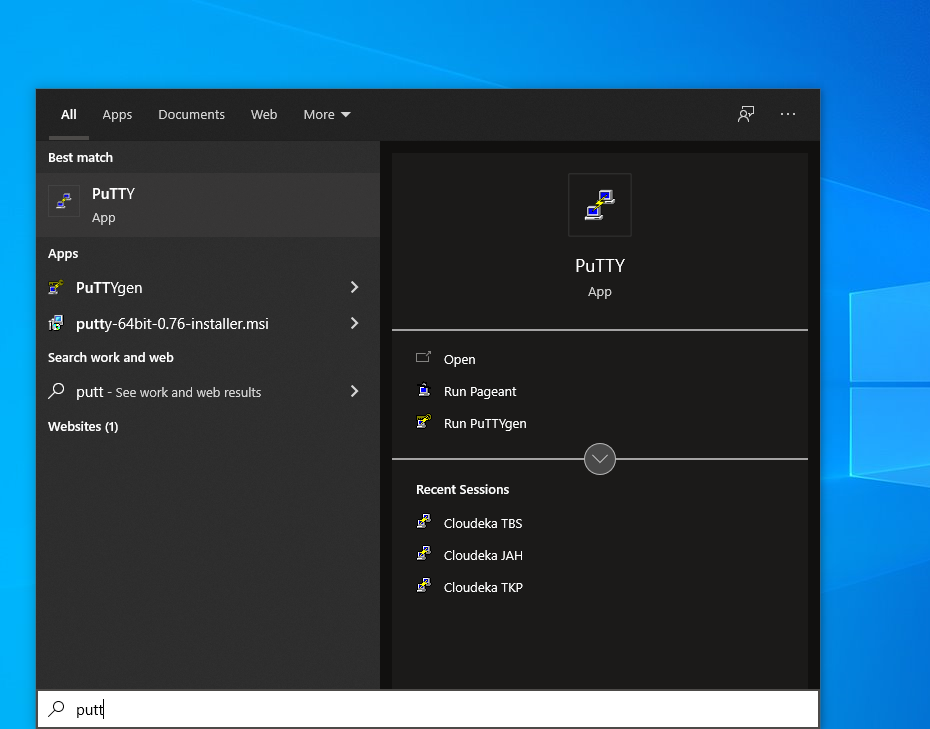Click Open to launch PuTTY
The height and width of the screenshot is (729, 930).
tap(459, 359)
